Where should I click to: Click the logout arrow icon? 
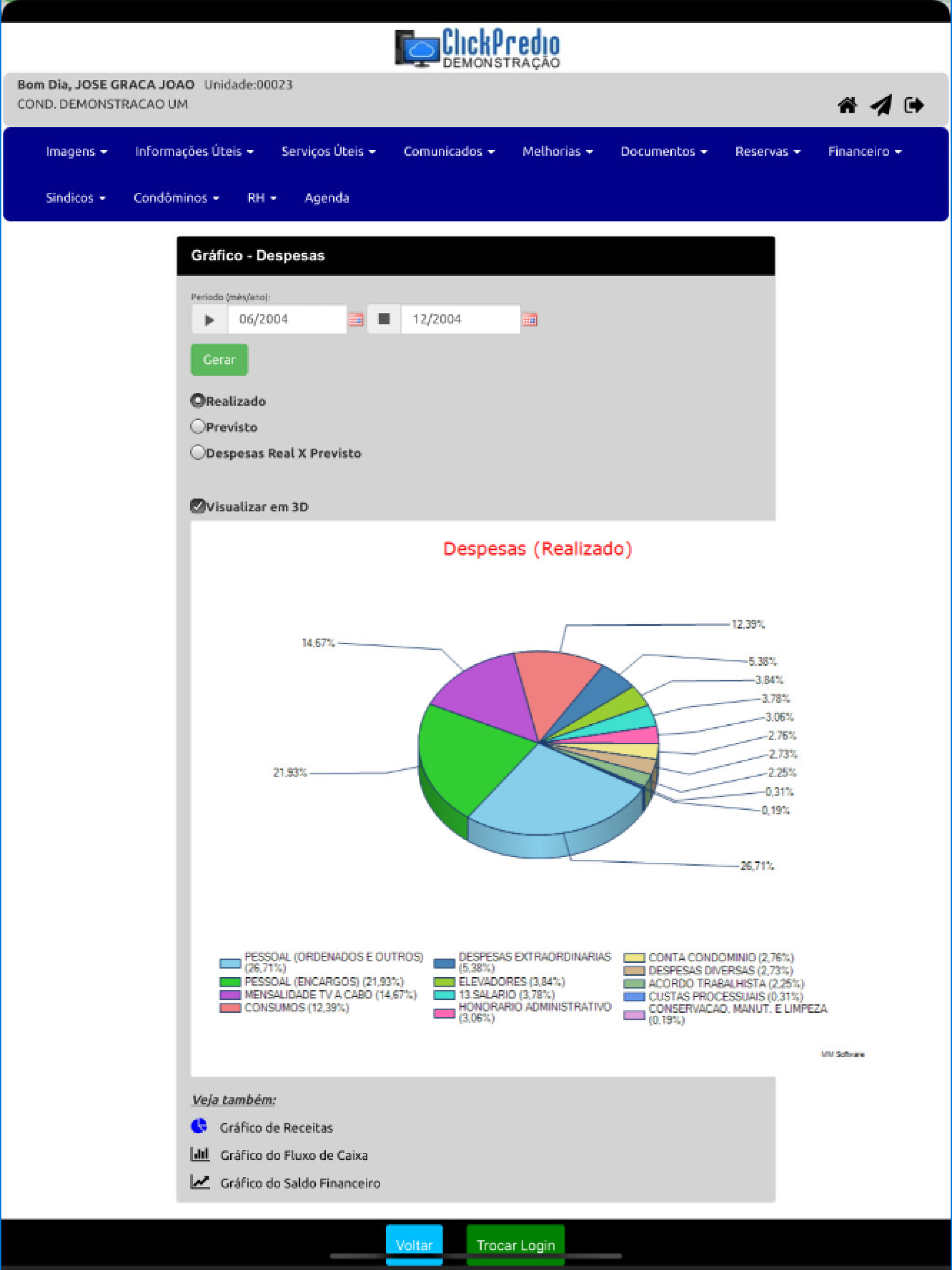click(x=913, y=105)
